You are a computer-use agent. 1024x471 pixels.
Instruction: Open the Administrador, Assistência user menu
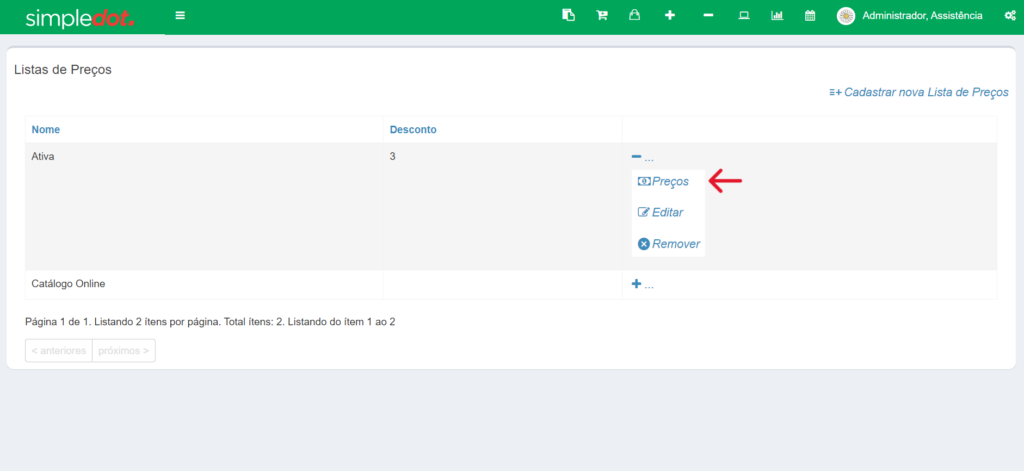(910, 16)
